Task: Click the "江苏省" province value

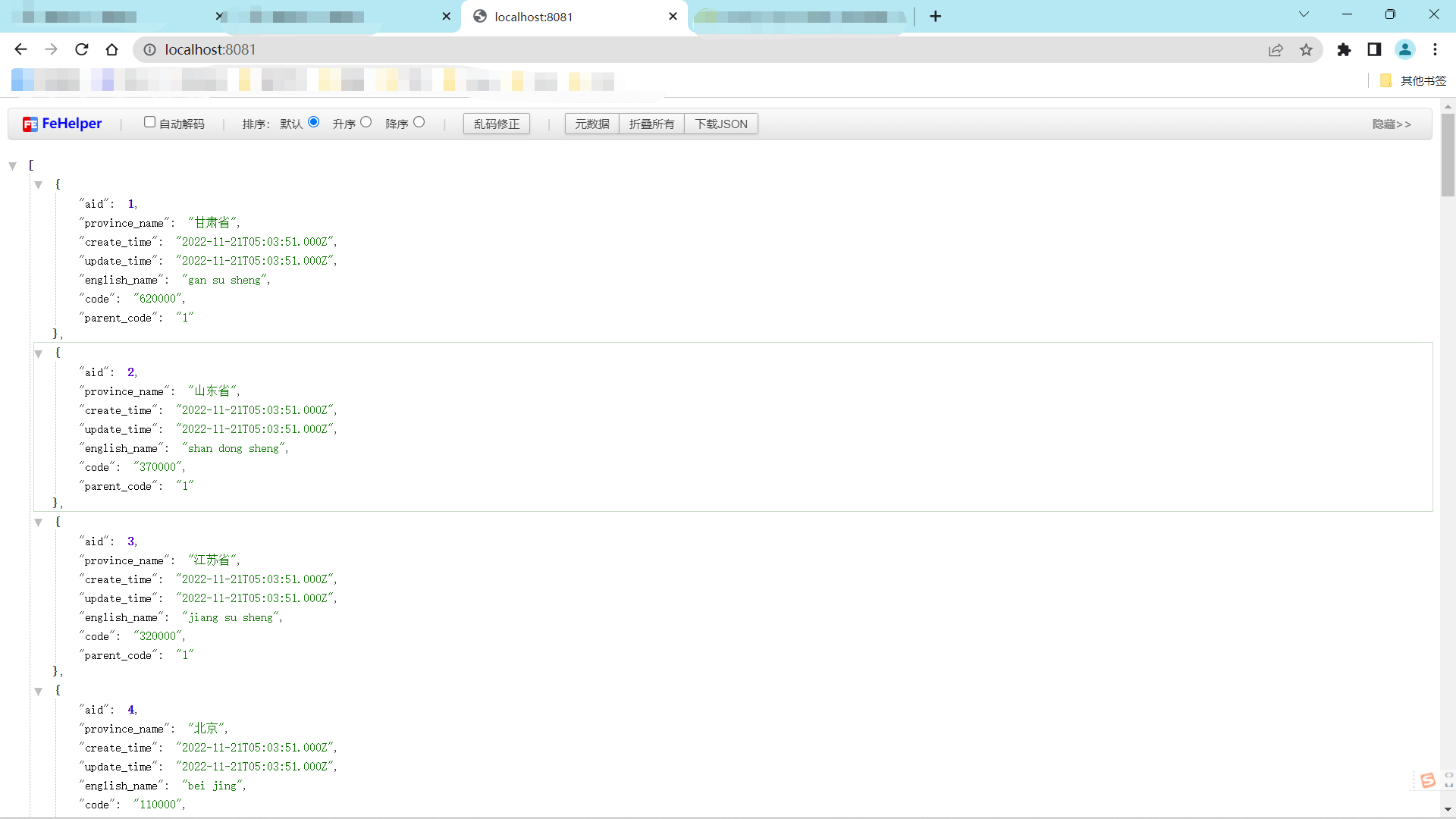Action: point(212,560)
